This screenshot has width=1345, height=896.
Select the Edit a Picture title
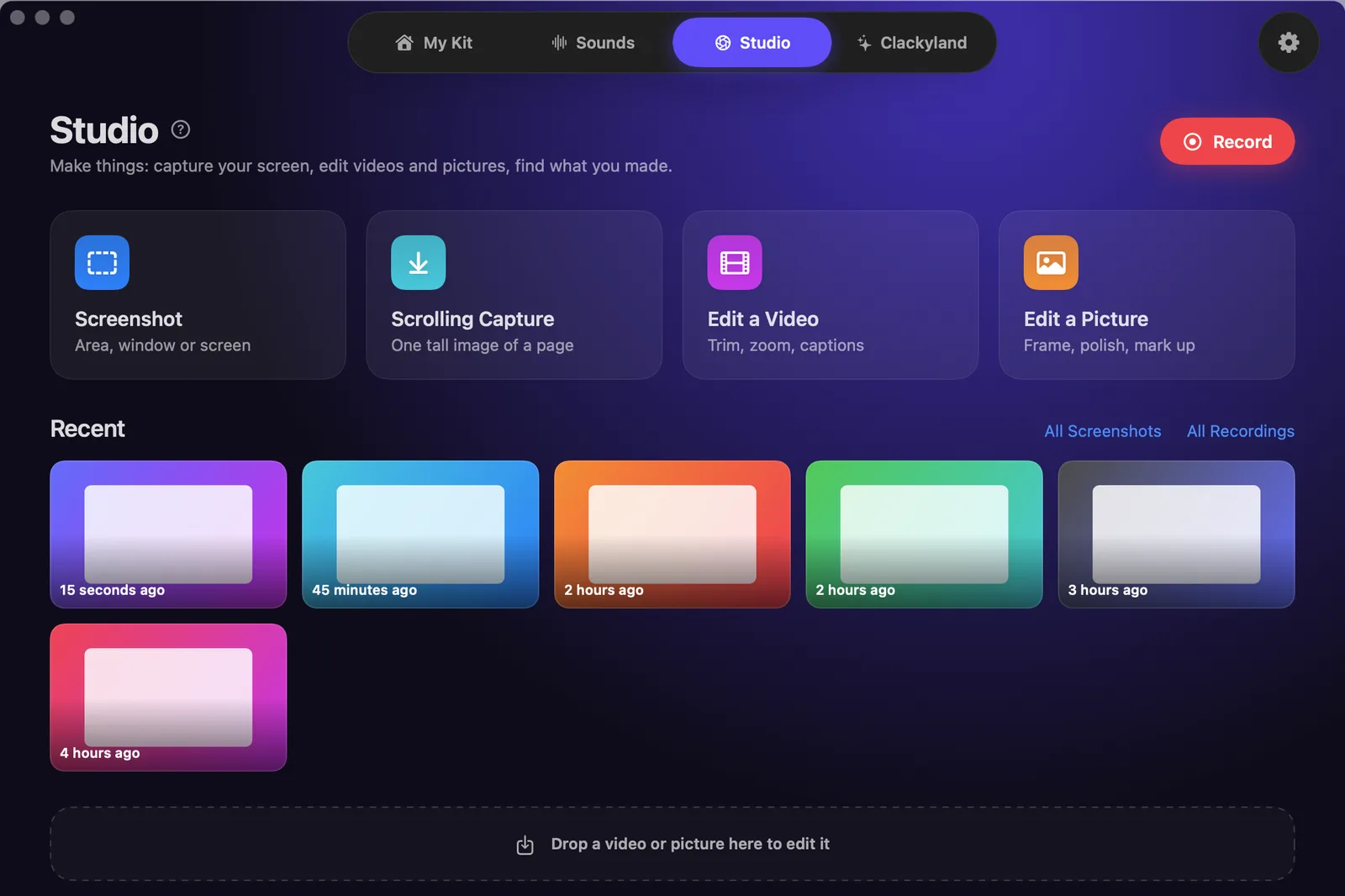[1085, 319]
